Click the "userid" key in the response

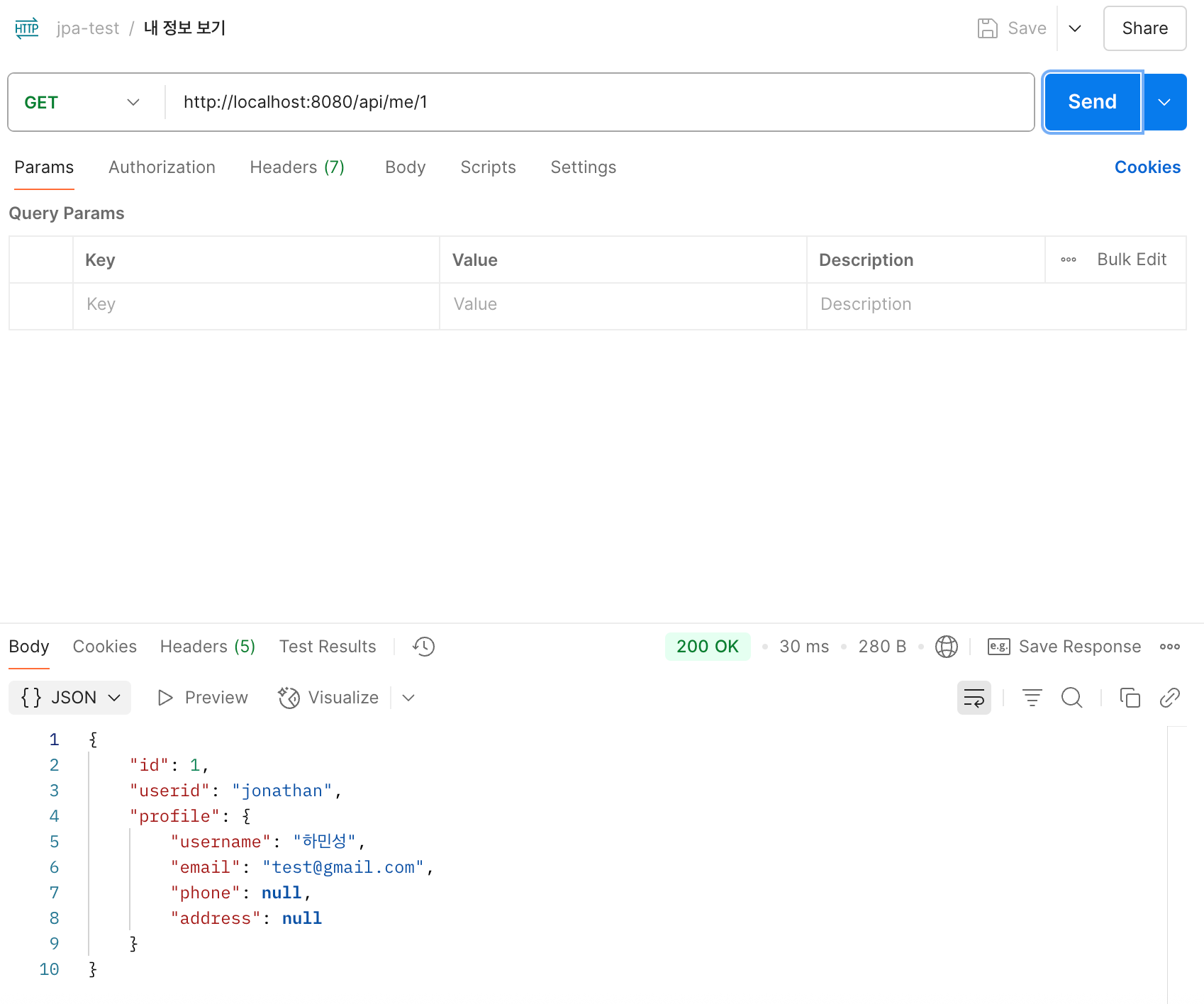coord(170,791)
